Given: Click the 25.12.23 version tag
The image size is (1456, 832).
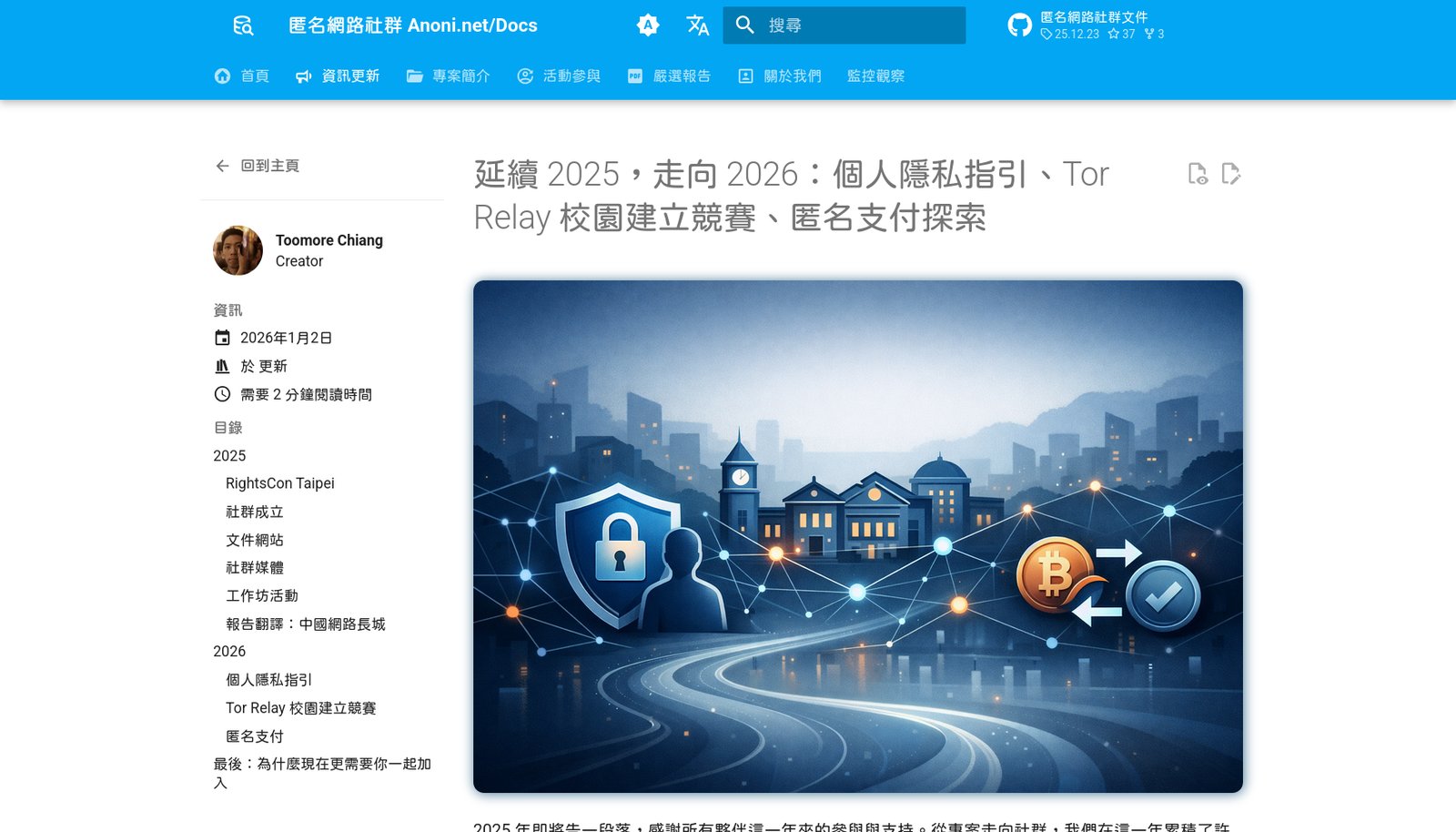Looking at the screenshot, I should 1070,34.
